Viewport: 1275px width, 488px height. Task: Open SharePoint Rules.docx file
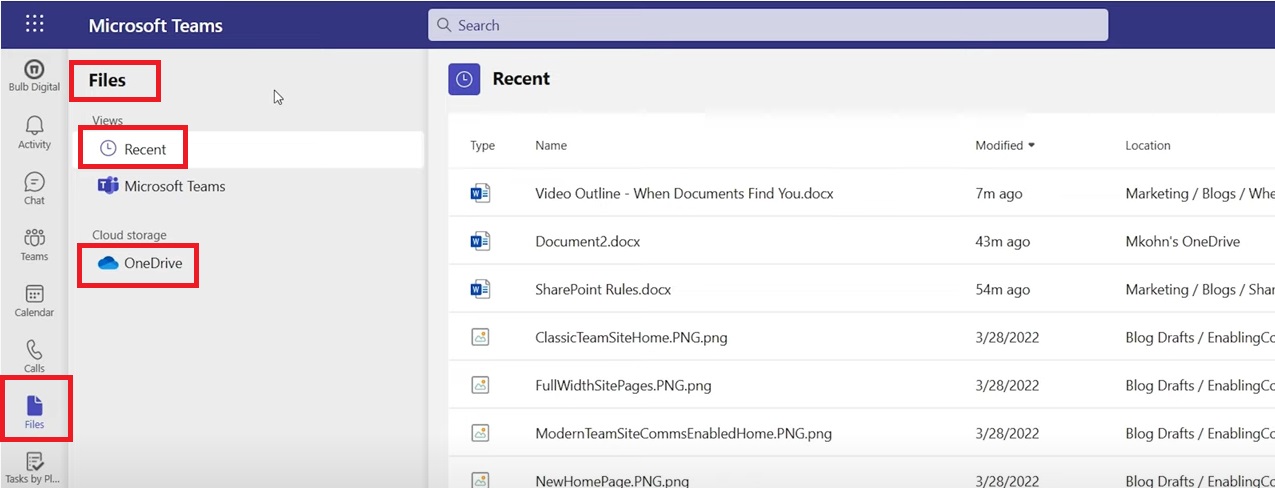[603, 289]
